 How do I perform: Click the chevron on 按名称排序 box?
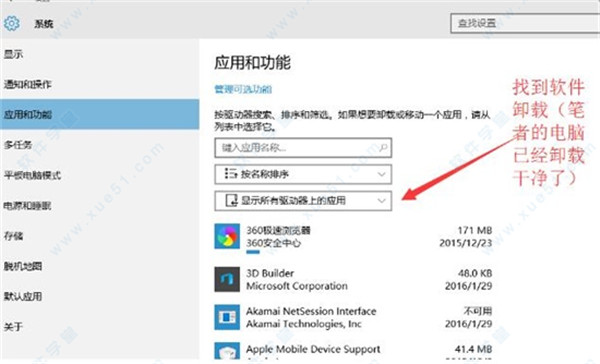(x=381, y=175)
